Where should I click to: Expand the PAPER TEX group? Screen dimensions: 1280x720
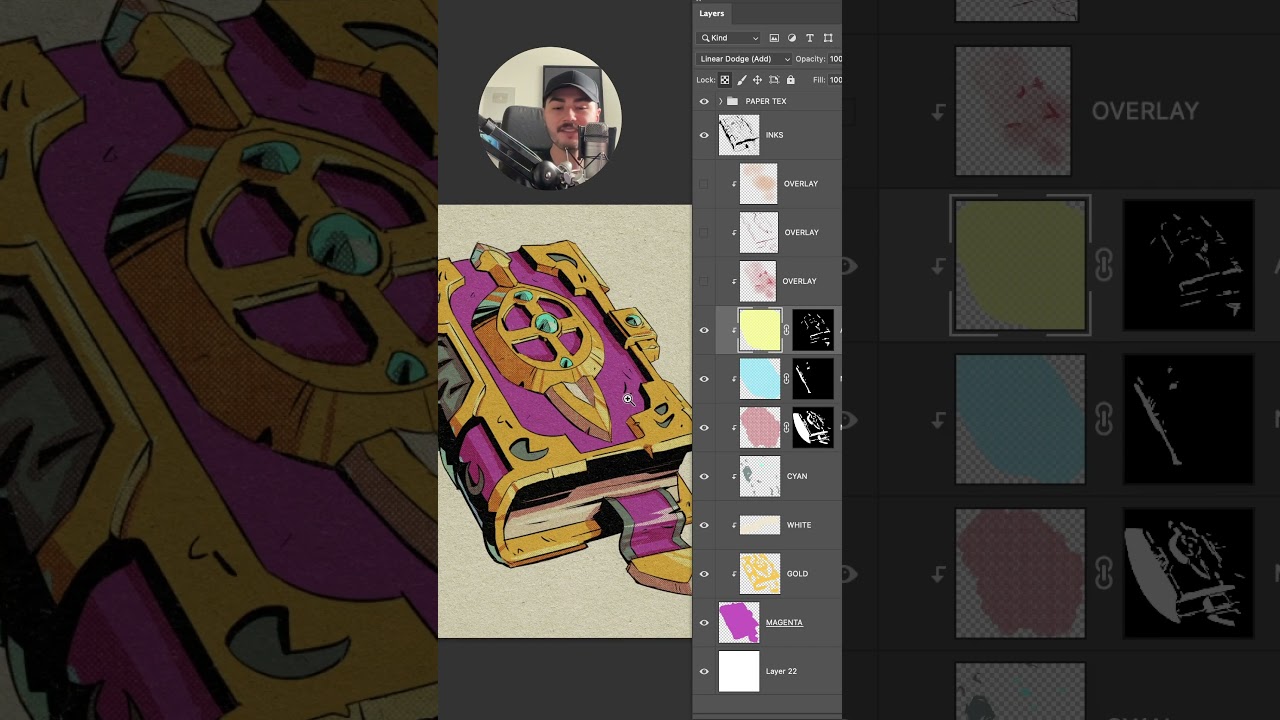(x=720, y=101)
